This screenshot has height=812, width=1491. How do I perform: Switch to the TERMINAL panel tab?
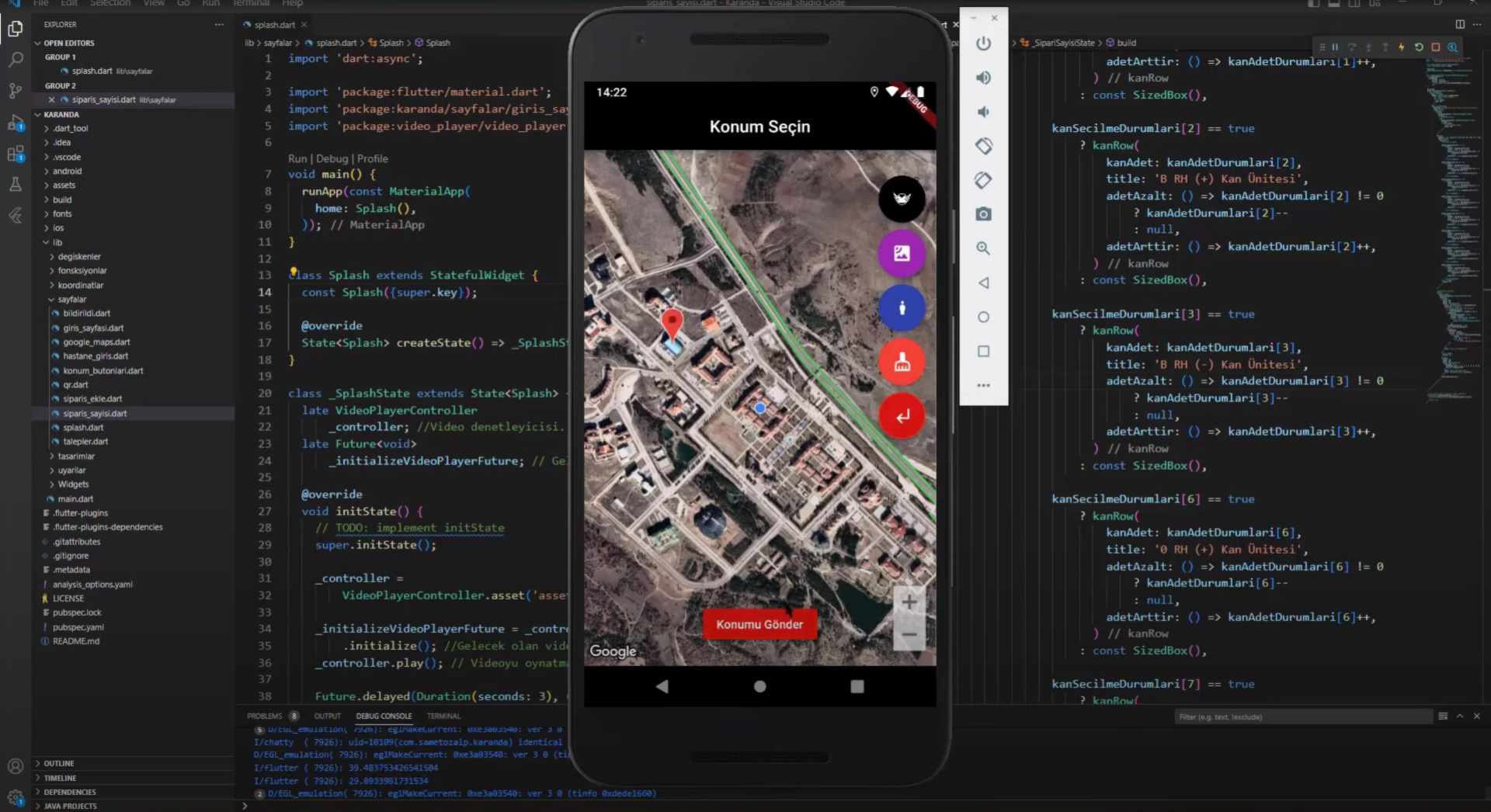point(443,717)
